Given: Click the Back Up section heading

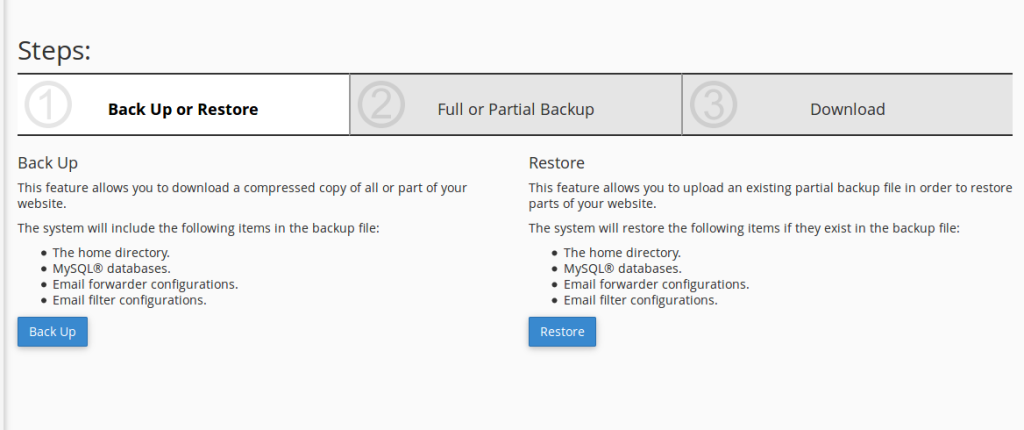Looking at the screenshot, I should (x=48, y=163).
